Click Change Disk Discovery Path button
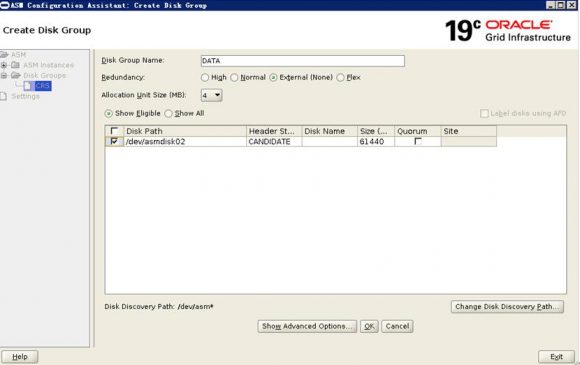 [x=507, y=307]
